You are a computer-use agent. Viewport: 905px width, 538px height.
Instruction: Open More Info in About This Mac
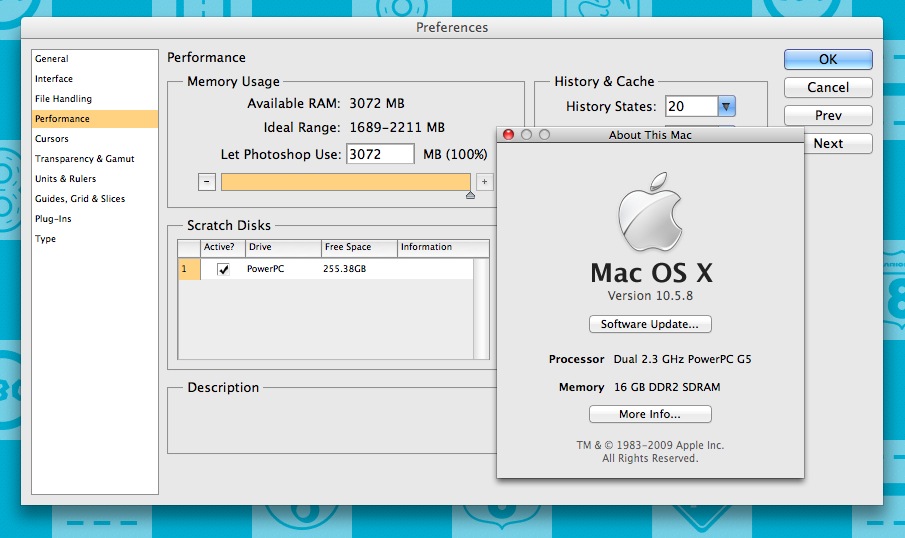pos(650,414)
